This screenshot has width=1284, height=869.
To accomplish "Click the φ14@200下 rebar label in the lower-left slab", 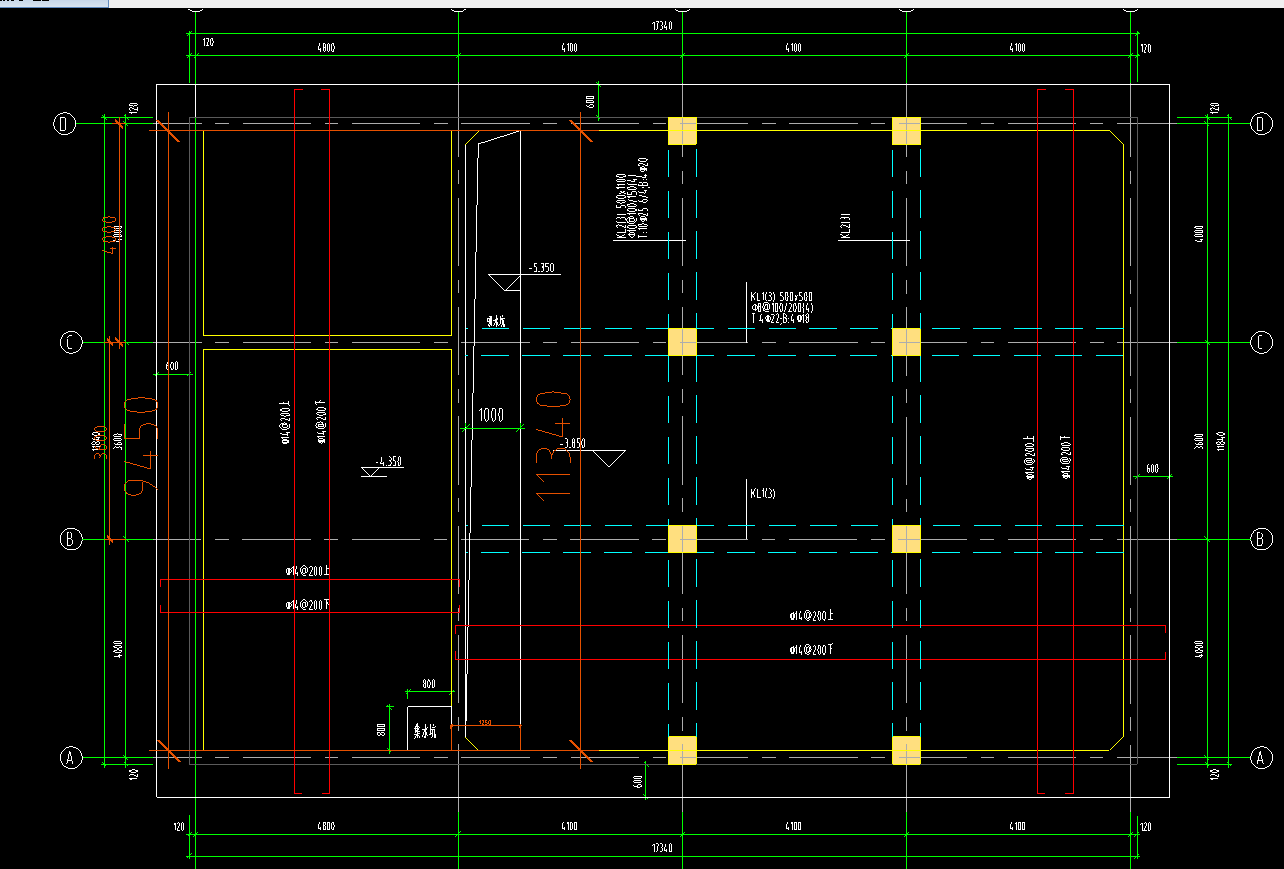I will tap(308, 604).
